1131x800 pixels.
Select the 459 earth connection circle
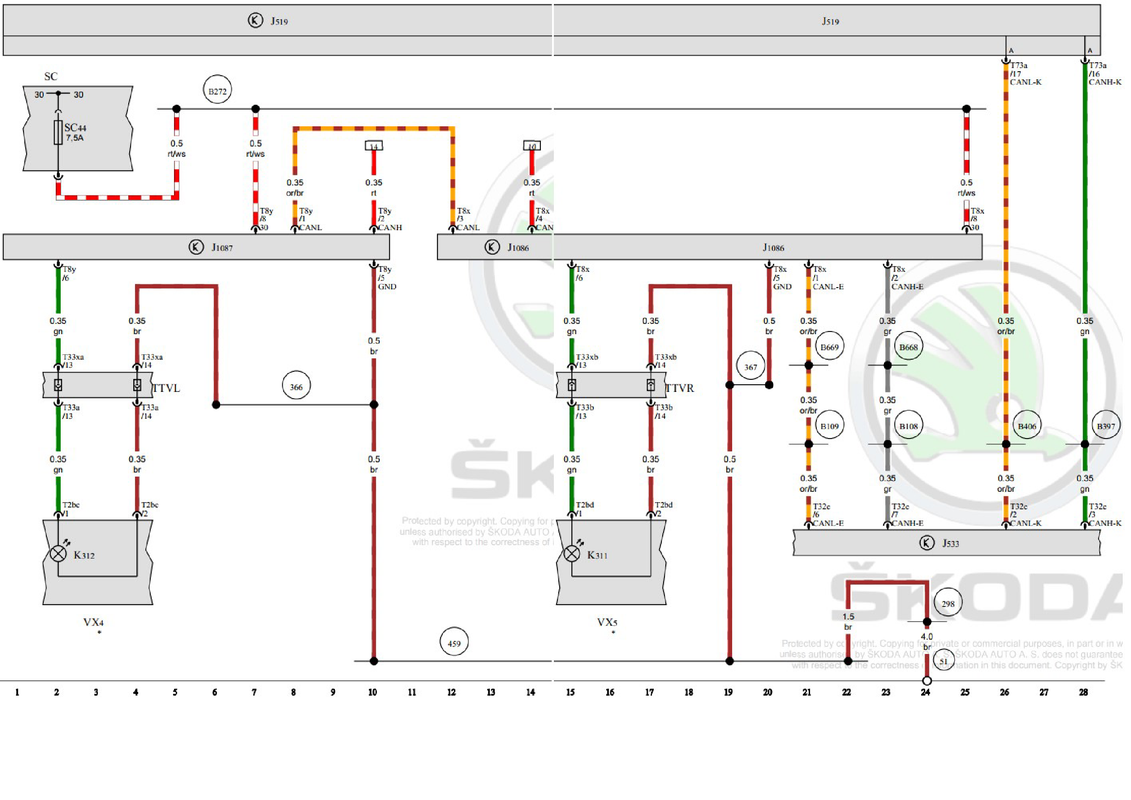pos(454,643)
